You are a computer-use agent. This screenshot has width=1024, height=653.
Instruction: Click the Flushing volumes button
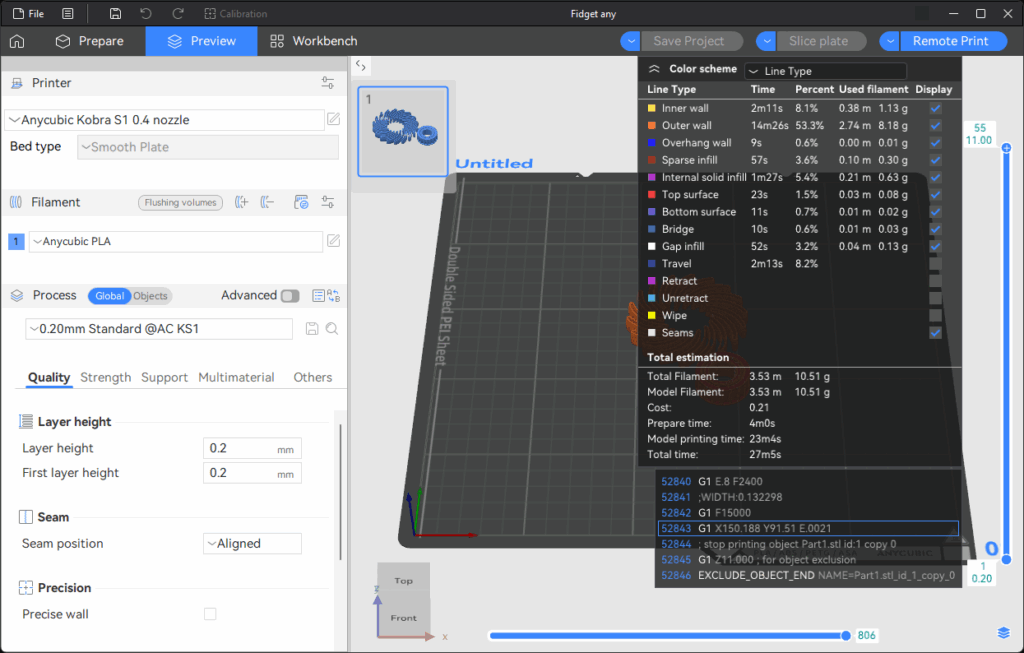point(180,202)
